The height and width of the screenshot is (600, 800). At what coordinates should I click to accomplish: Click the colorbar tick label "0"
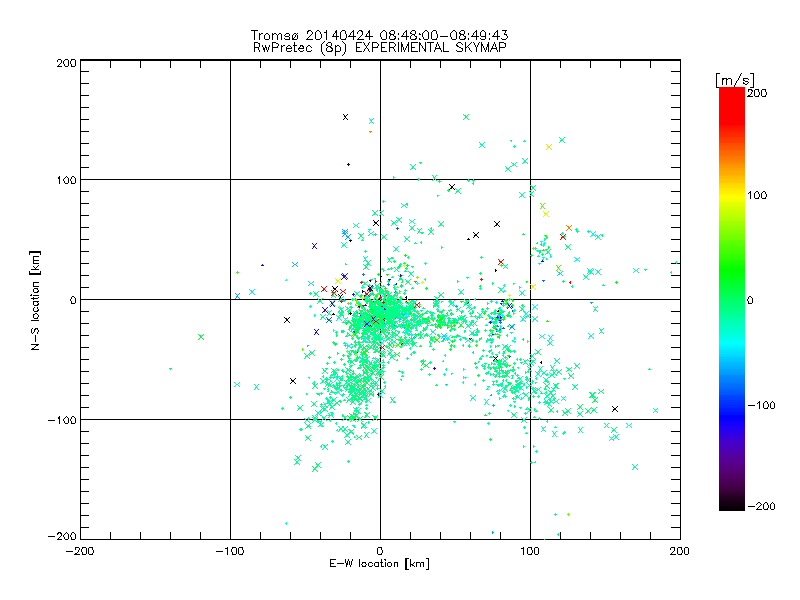tap(750, 300)
